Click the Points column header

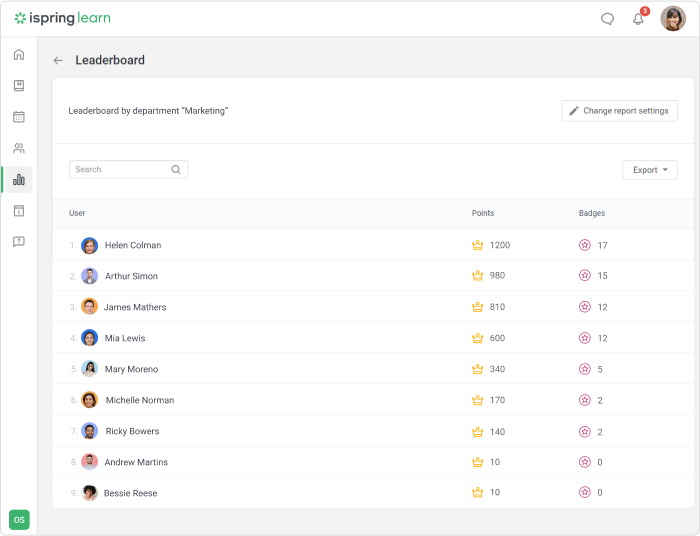[483, 213]
